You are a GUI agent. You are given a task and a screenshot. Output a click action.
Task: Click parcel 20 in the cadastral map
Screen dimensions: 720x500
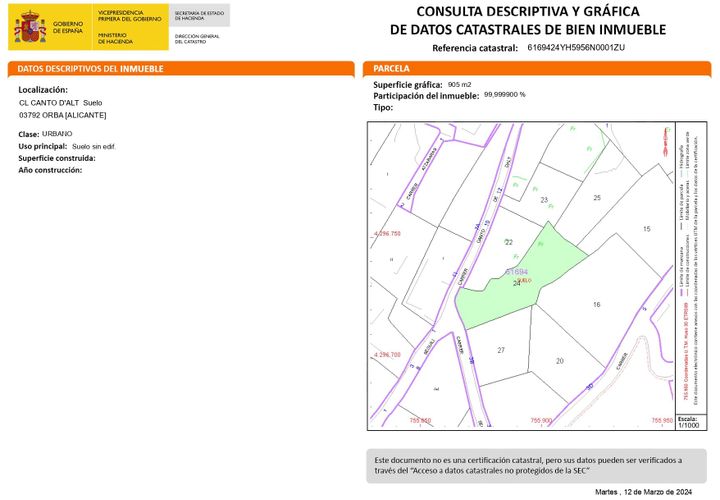[560, 361]
